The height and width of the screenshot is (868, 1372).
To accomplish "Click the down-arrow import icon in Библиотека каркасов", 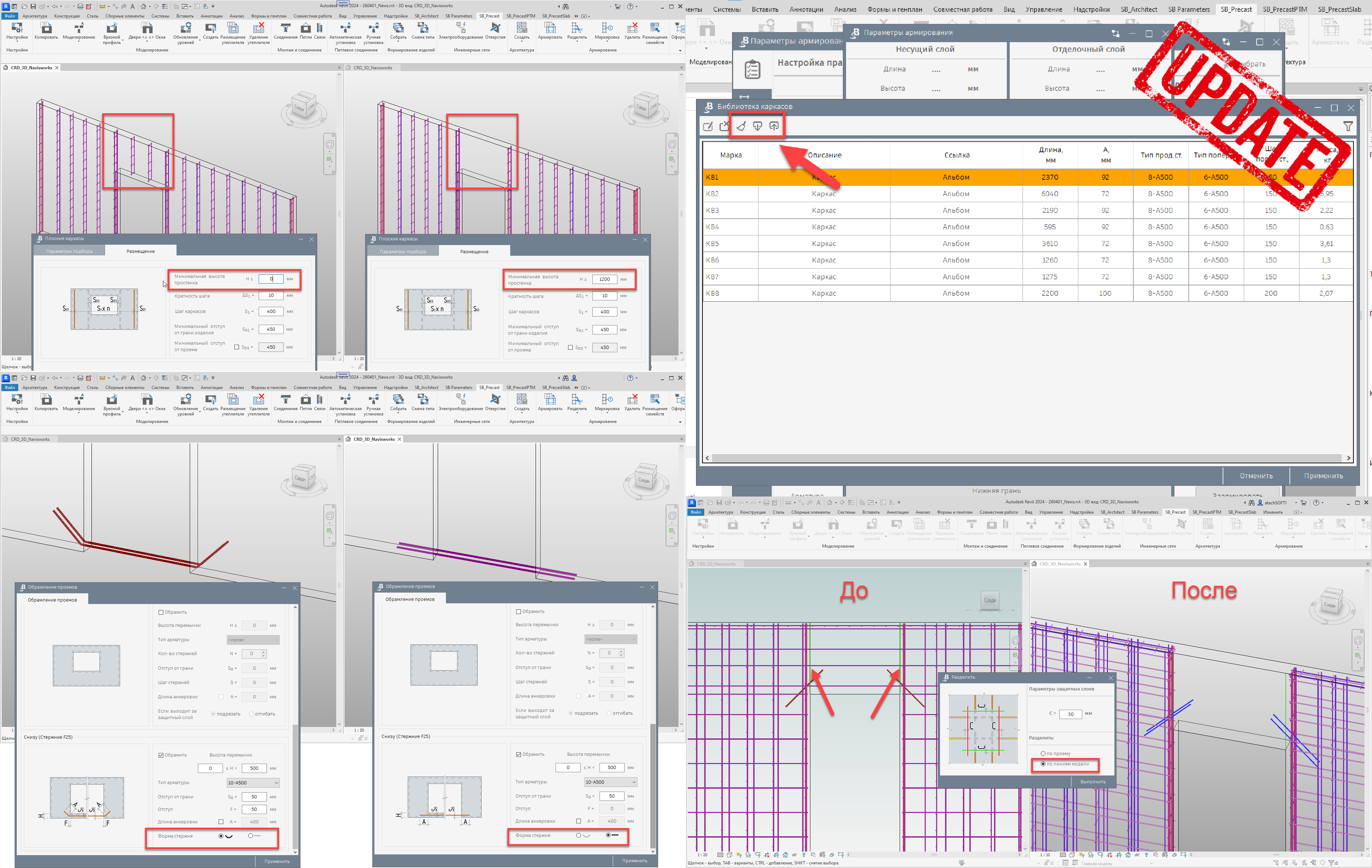I will point(757,126).
